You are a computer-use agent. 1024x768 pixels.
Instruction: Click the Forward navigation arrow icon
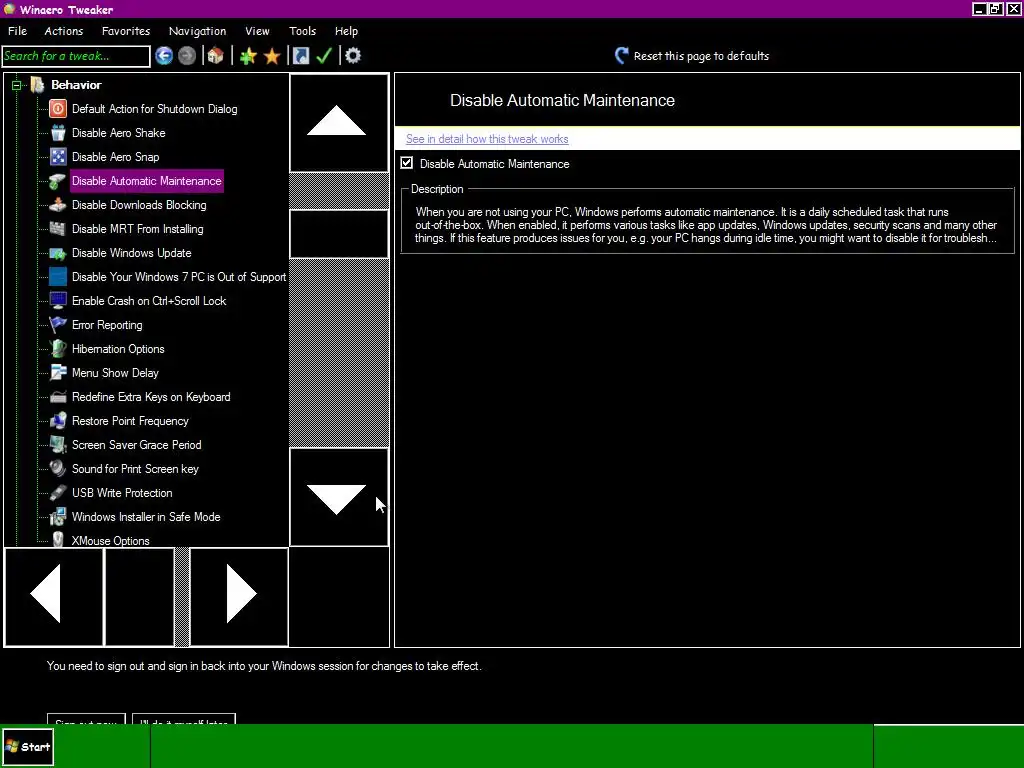[x=187, y=56]
